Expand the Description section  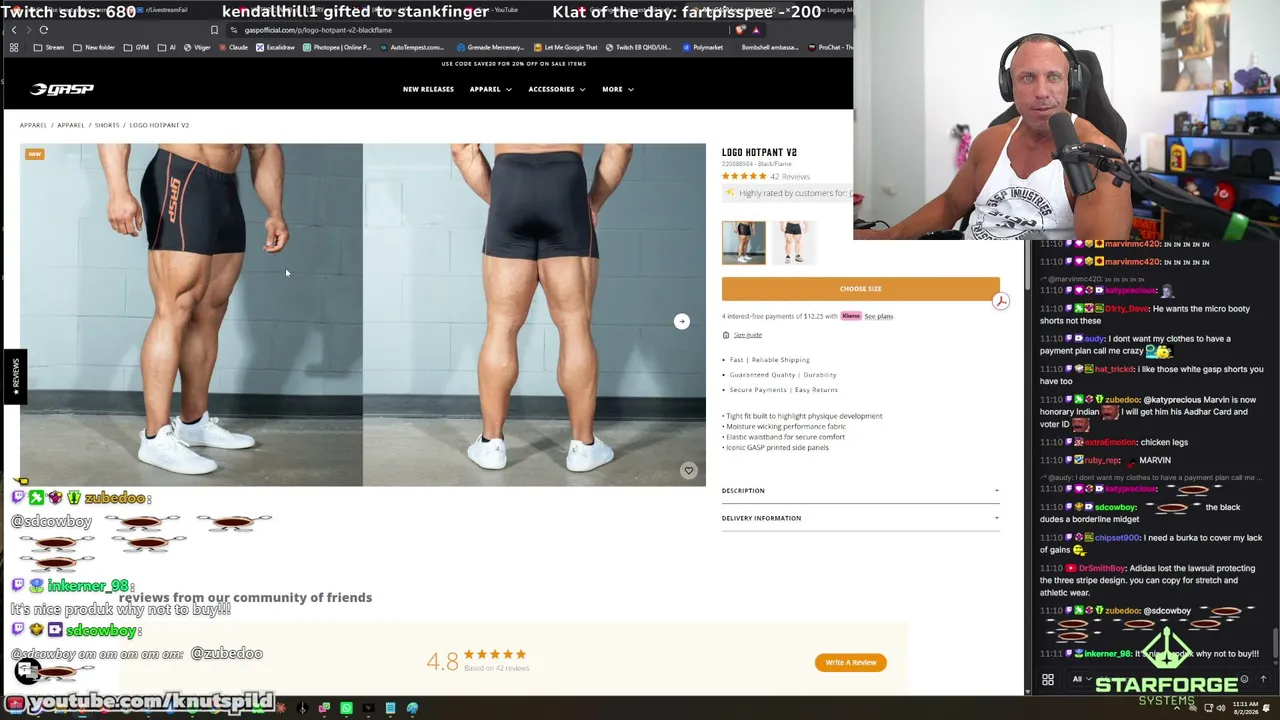[860, 491]
